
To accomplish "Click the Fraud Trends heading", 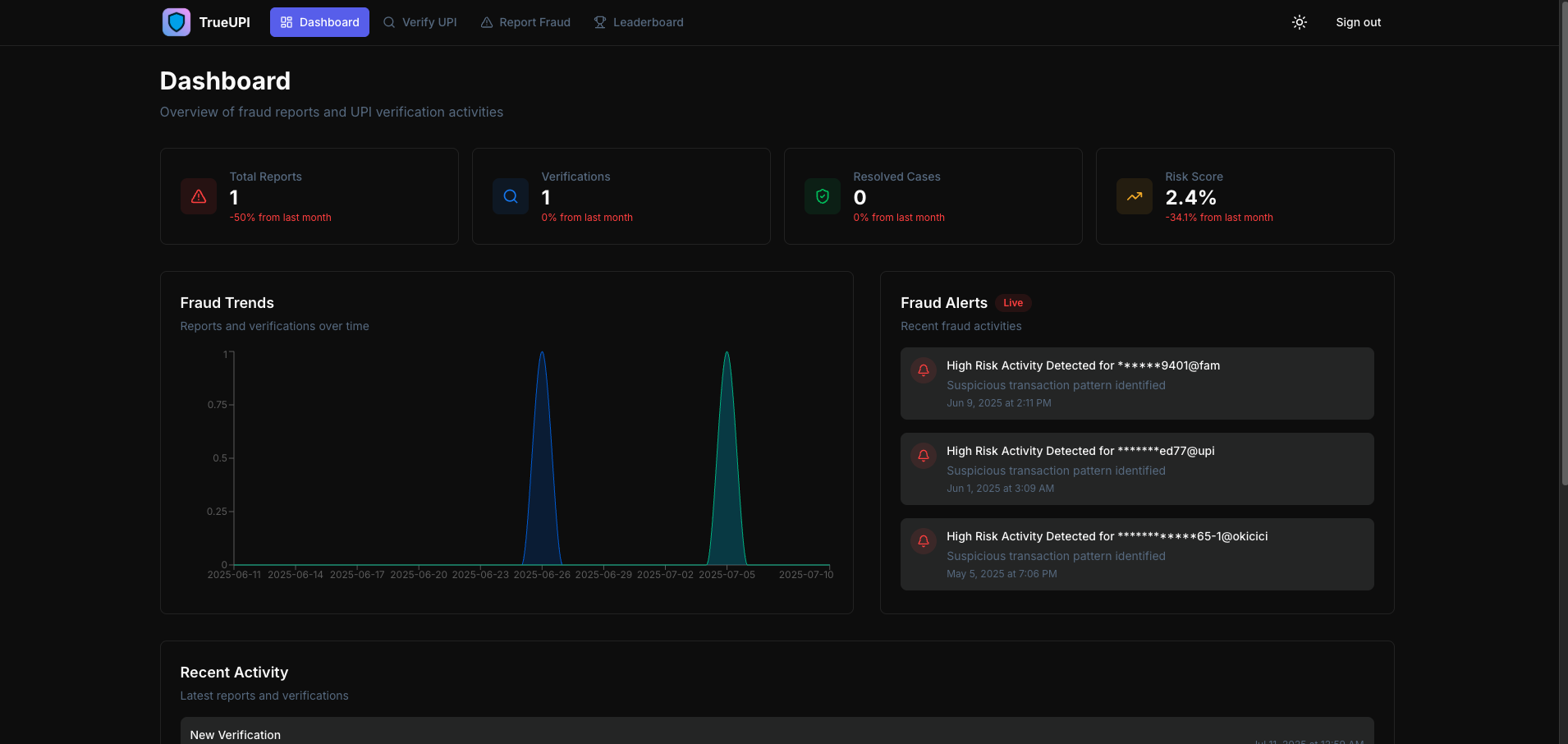I will [x=227, y=303].
